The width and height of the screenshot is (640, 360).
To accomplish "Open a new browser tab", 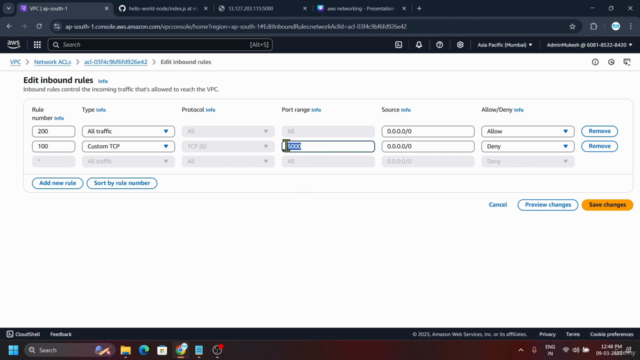I will coord(419,8).
